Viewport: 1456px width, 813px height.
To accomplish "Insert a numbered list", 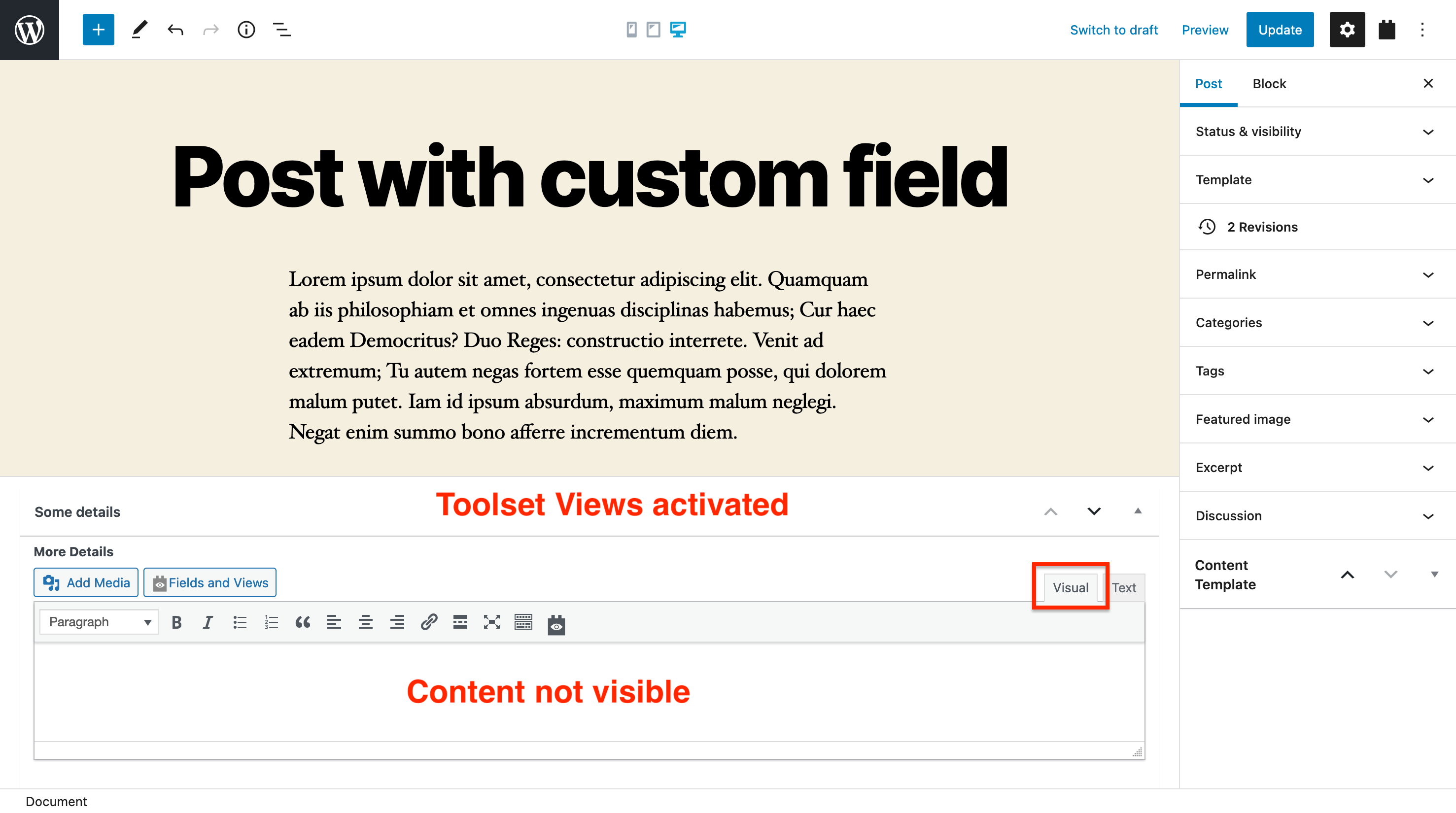I will point(271,623).
